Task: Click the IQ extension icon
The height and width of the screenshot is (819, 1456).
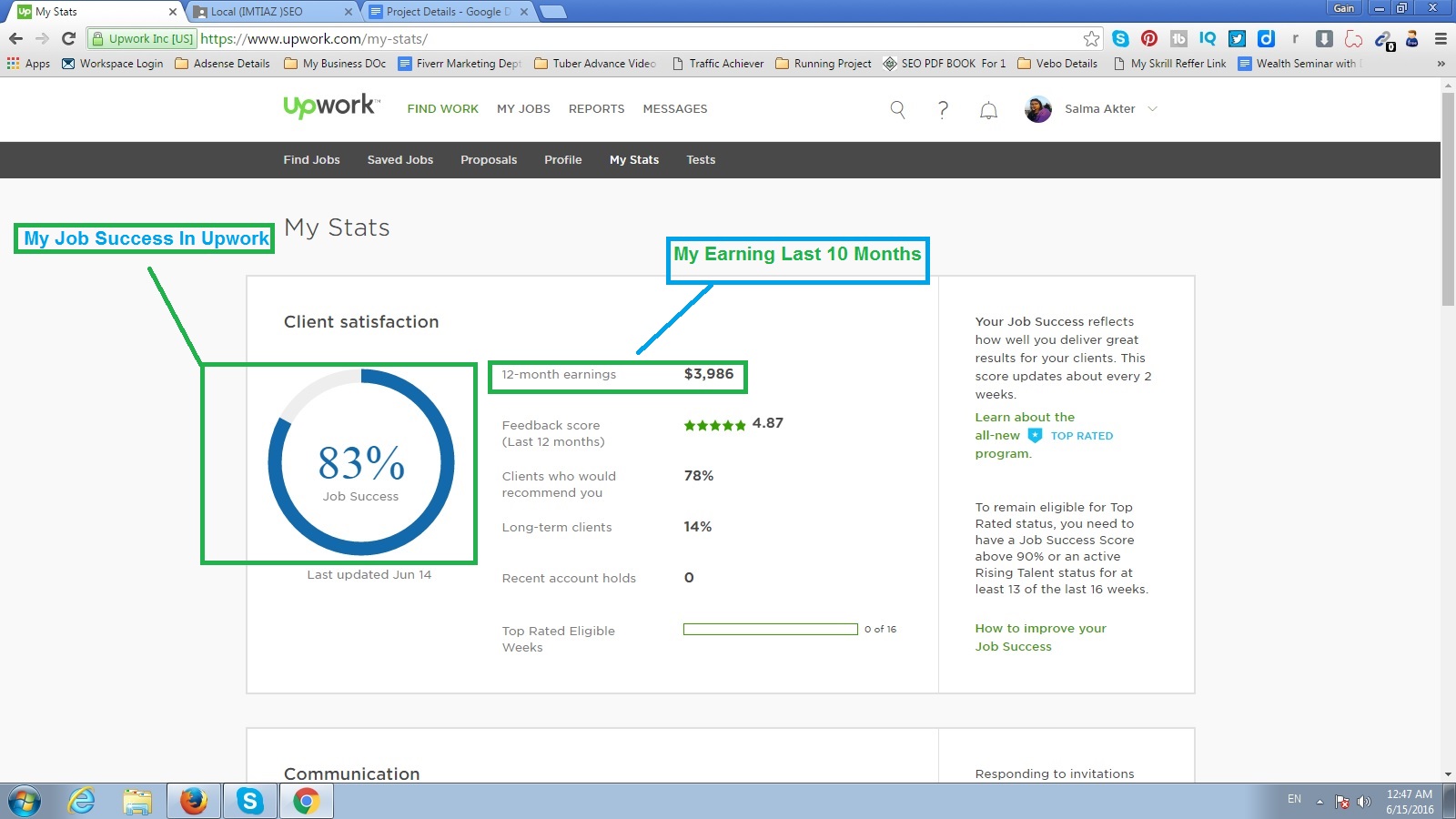Action: click(x=1208, y=38)
